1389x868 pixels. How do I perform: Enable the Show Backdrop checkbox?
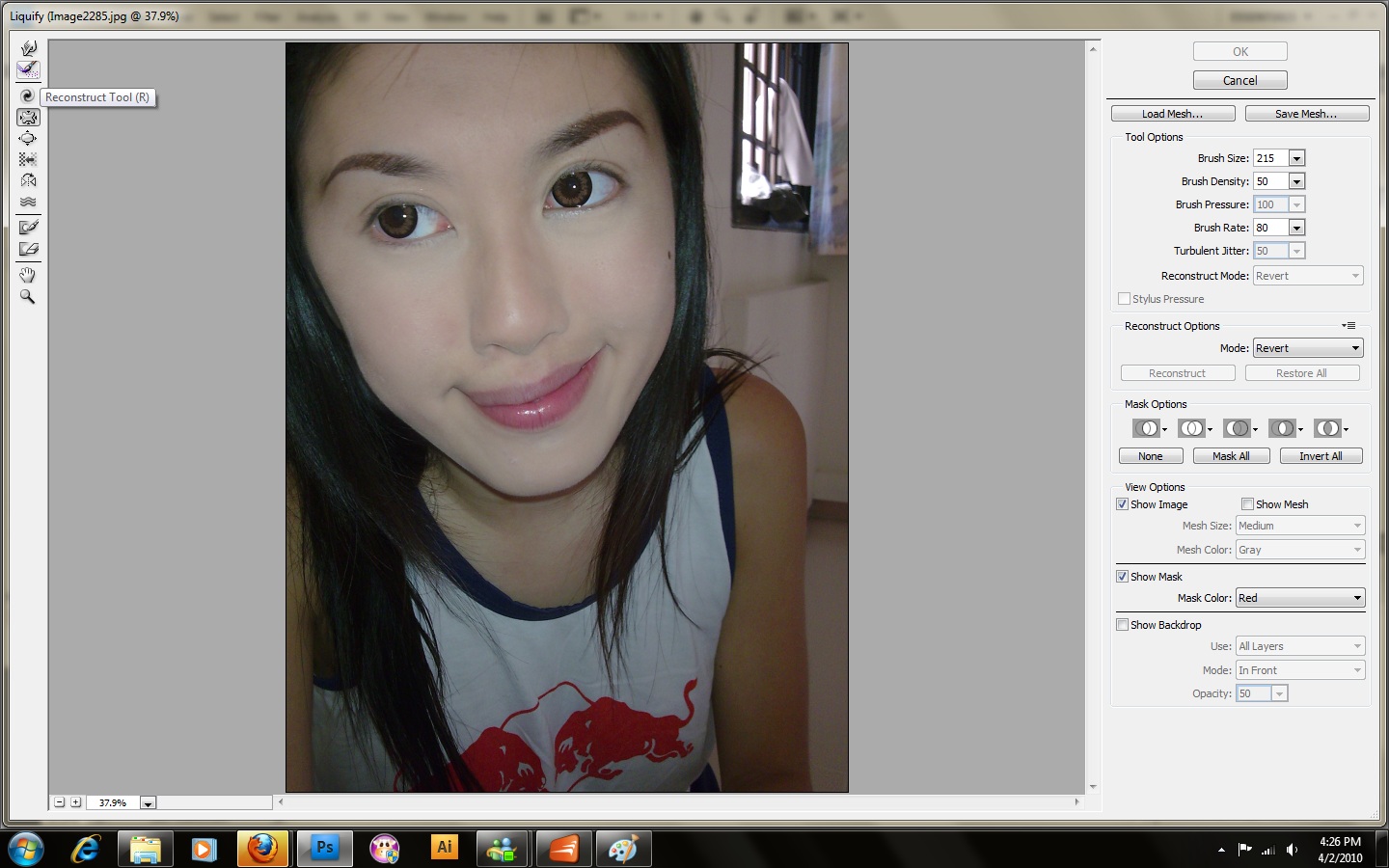(x=1123, y=625)
